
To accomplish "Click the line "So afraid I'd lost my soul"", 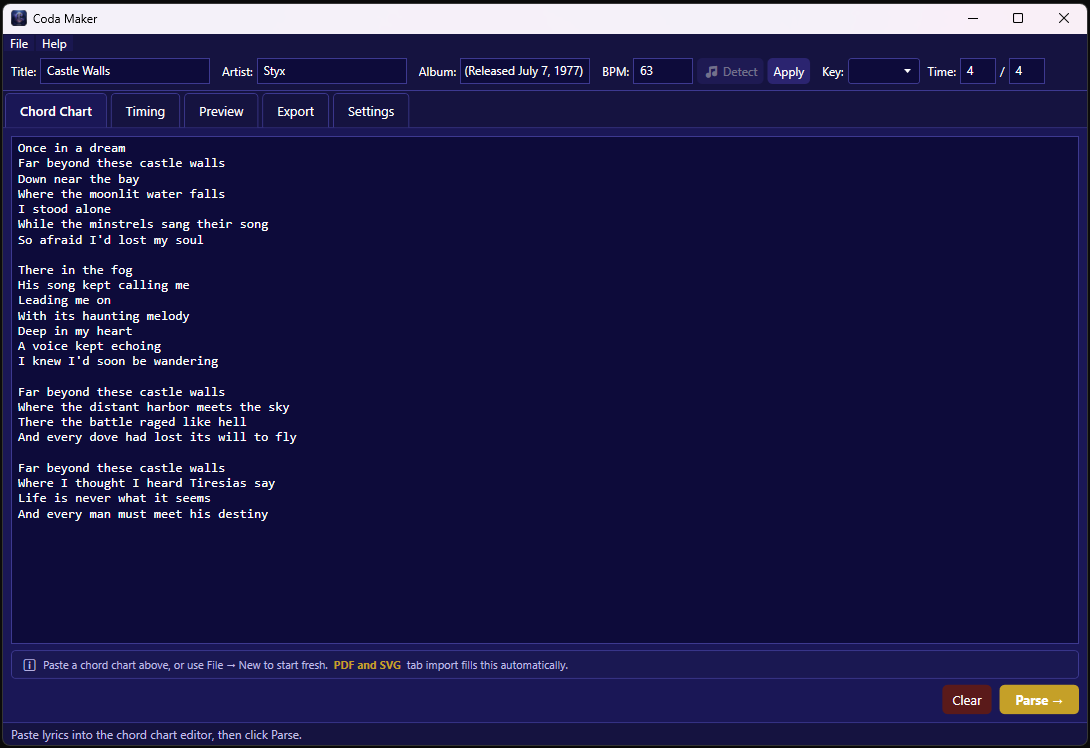I will tap(111, 240).
